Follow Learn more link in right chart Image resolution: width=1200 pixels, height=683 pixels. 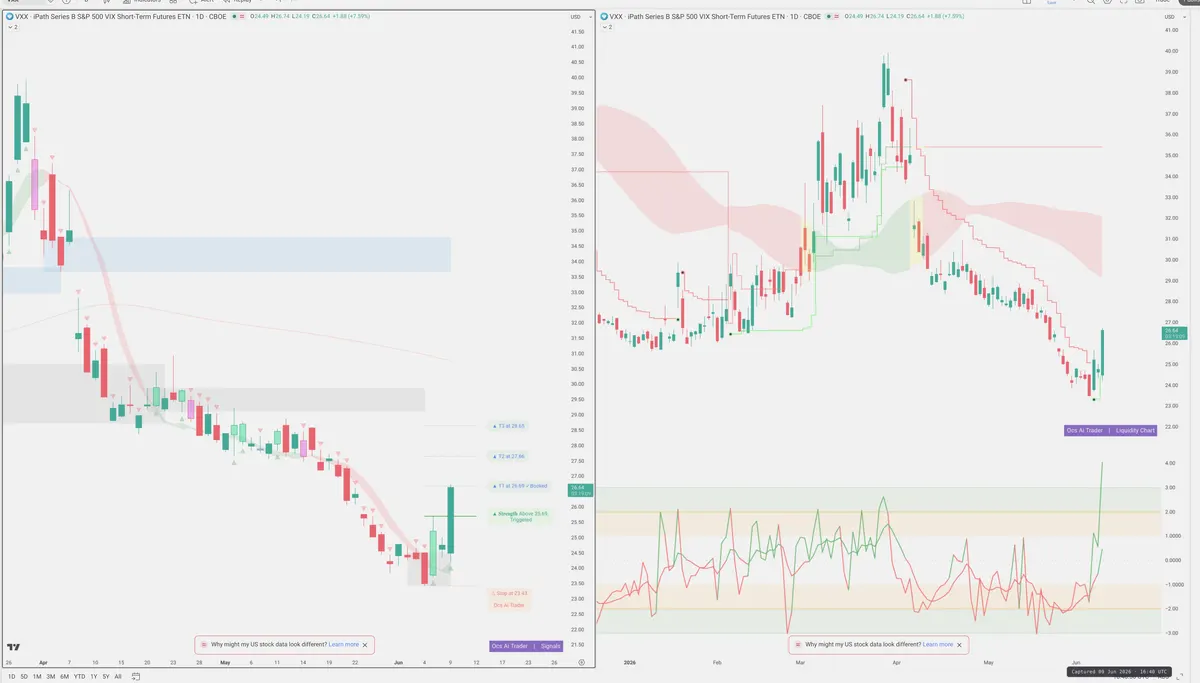(938, 645)
